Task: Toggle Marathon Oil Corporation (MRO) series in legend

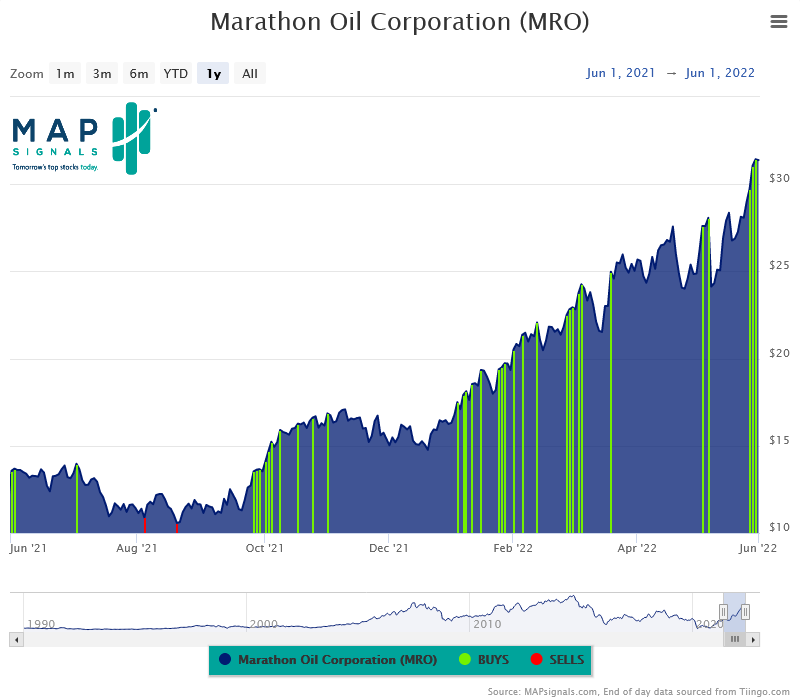Action: click(x=328, y=660)
